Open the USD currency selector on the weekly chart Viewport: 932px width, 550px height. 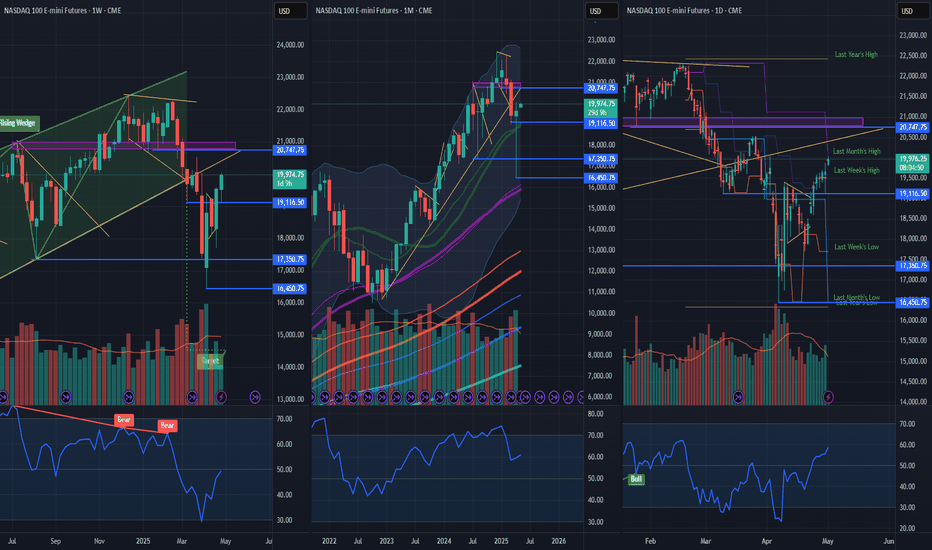(x=290, y=11)
